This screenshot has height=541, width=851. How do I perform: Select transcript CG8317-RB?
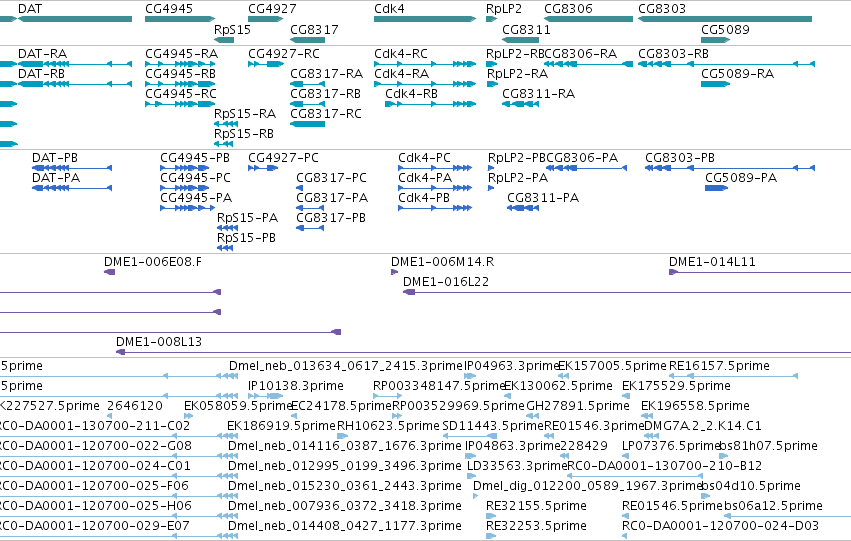(x=307, y=104)
